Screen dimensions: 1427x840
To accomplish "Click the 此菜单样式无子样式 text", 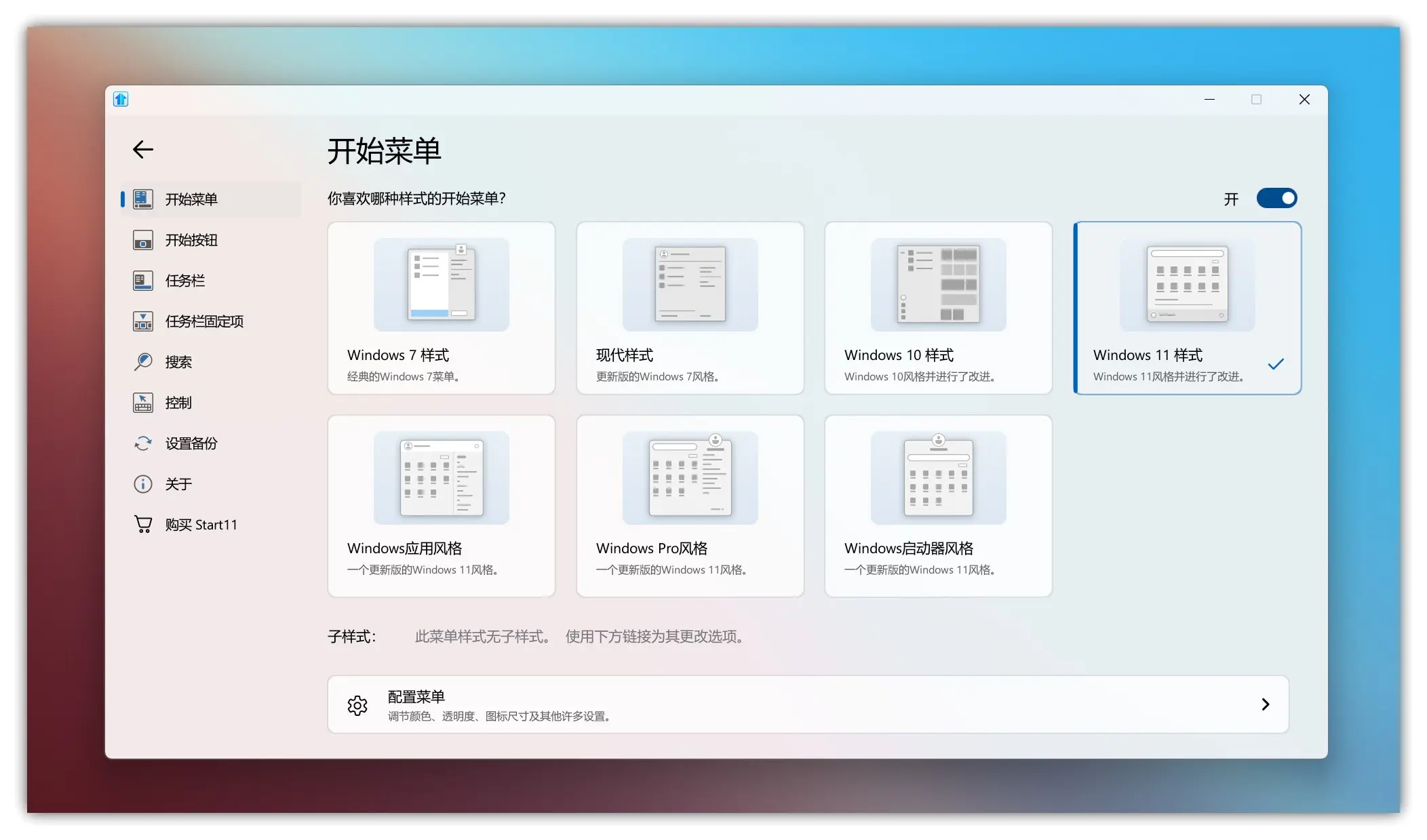I will [483, 637].
